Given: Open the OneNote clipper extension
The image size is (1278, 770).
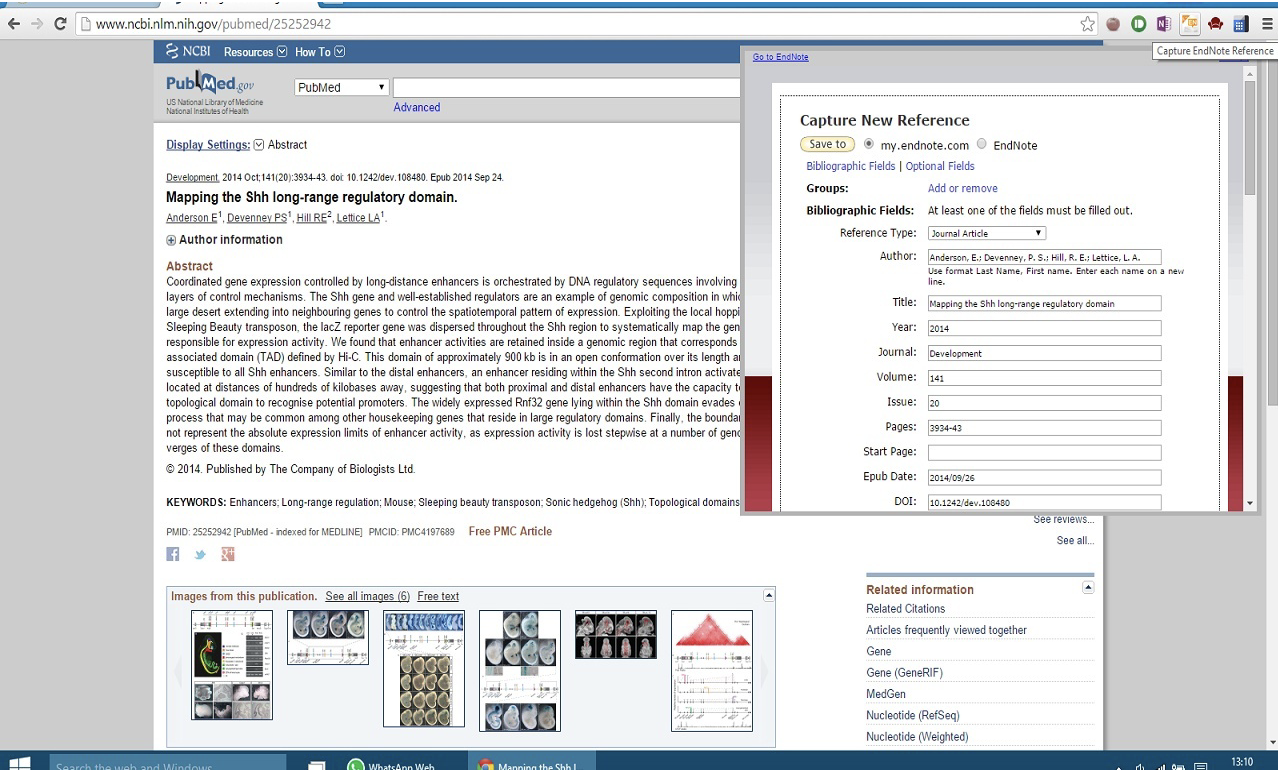Looking at the screenshot, I should click(1163, 24).
